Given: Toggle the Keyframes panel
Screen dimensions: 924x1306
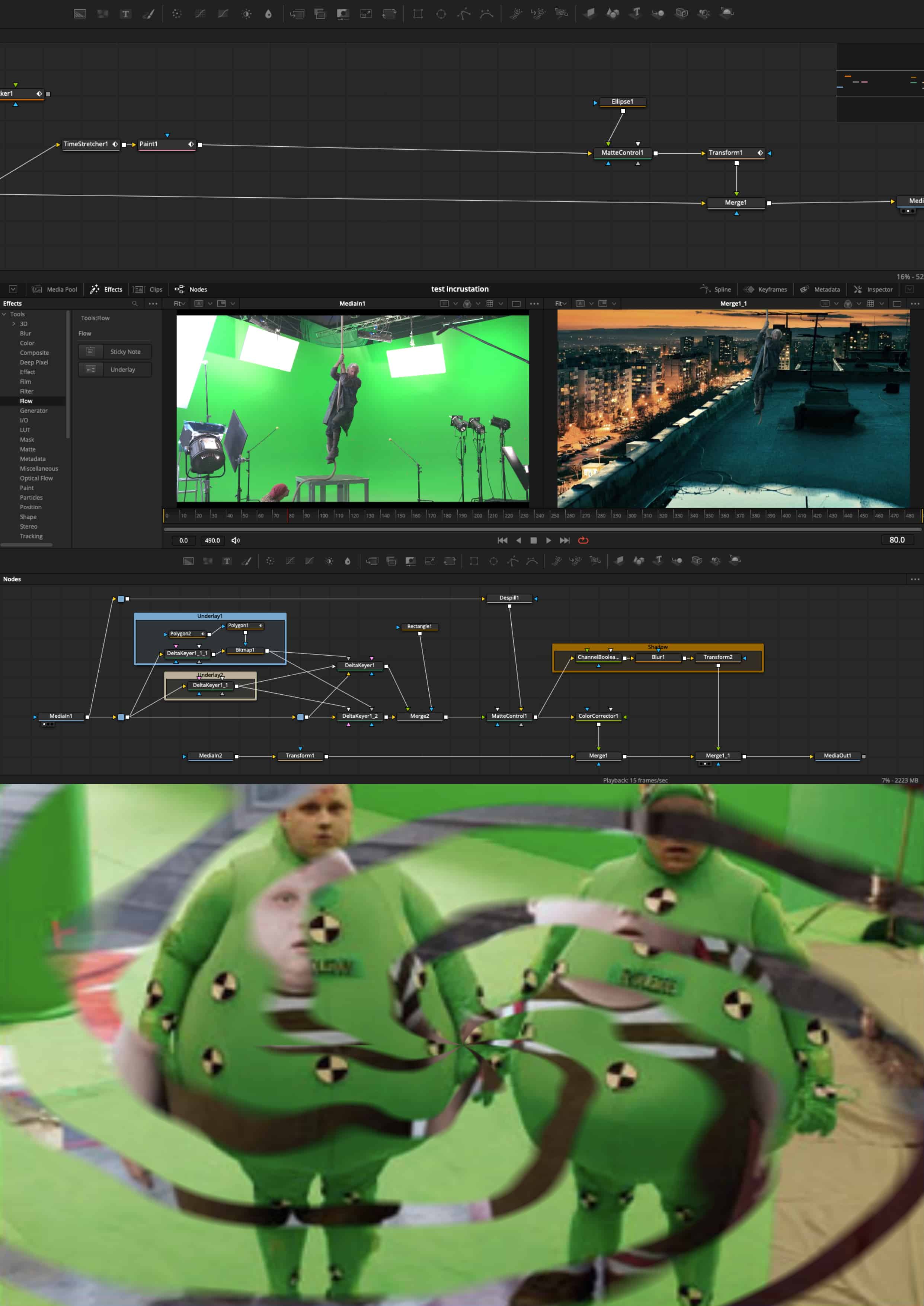Looking at the screenshot, I should coord(766,289).
